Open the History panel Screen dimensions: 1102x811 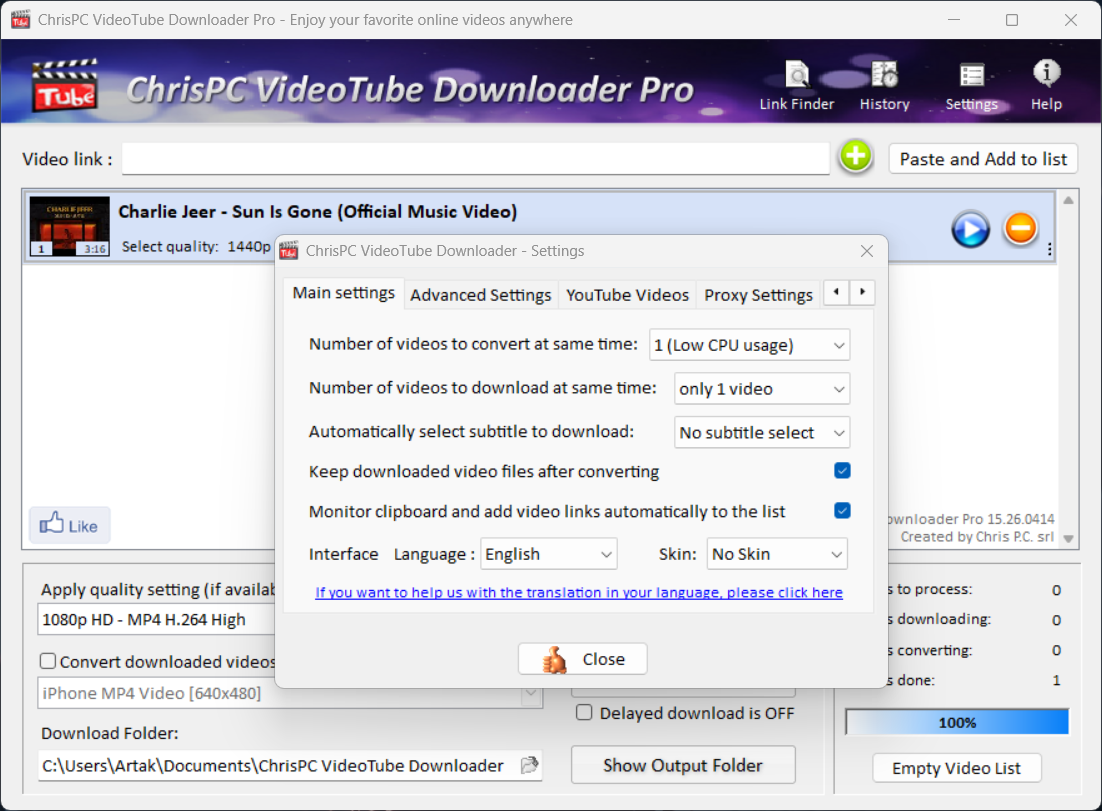pos(884,86)
